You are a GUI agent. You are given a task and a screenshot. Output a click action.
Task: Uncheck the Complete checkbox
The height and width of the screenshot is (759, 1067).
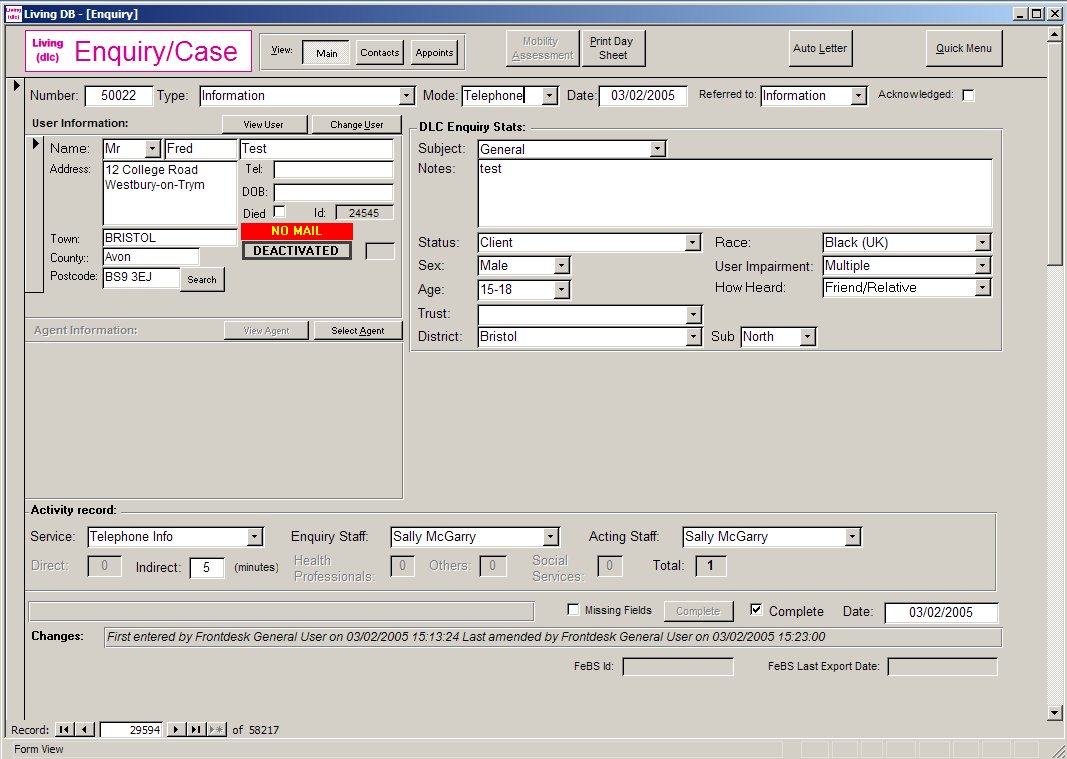click(x=756, y=610)
